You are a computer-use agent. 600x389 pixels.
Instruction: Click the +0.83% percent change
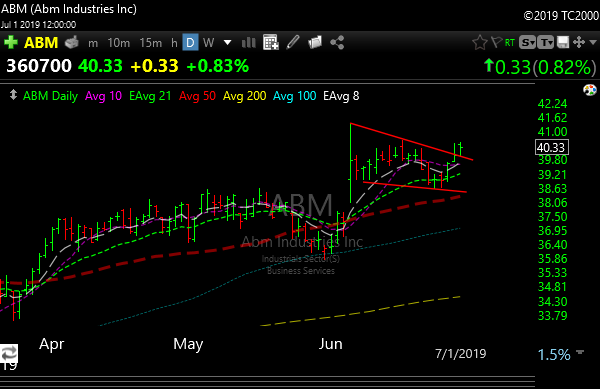tap(217, 66)
